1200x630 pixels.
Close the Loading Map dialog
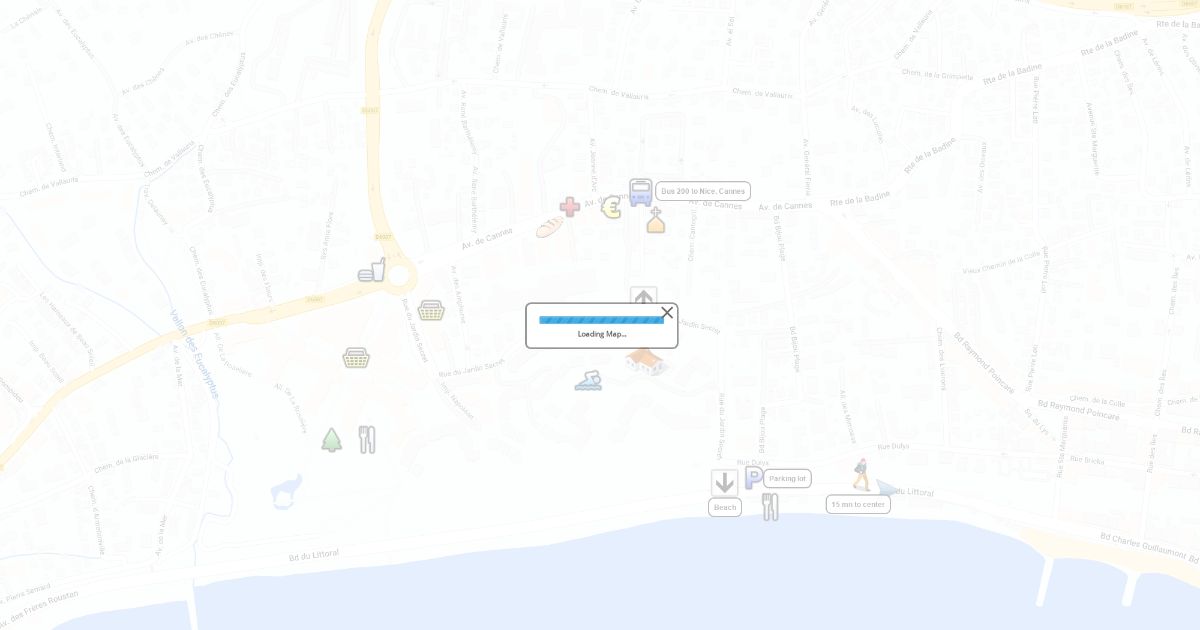pyautogui.click(x=667, y=313)
